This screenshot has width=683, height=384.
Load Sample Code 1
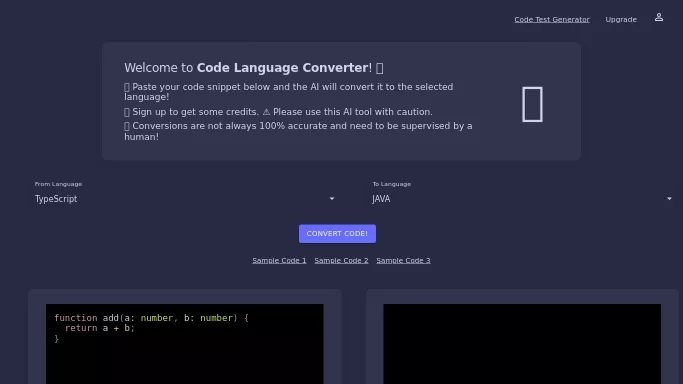click(279, 260)
